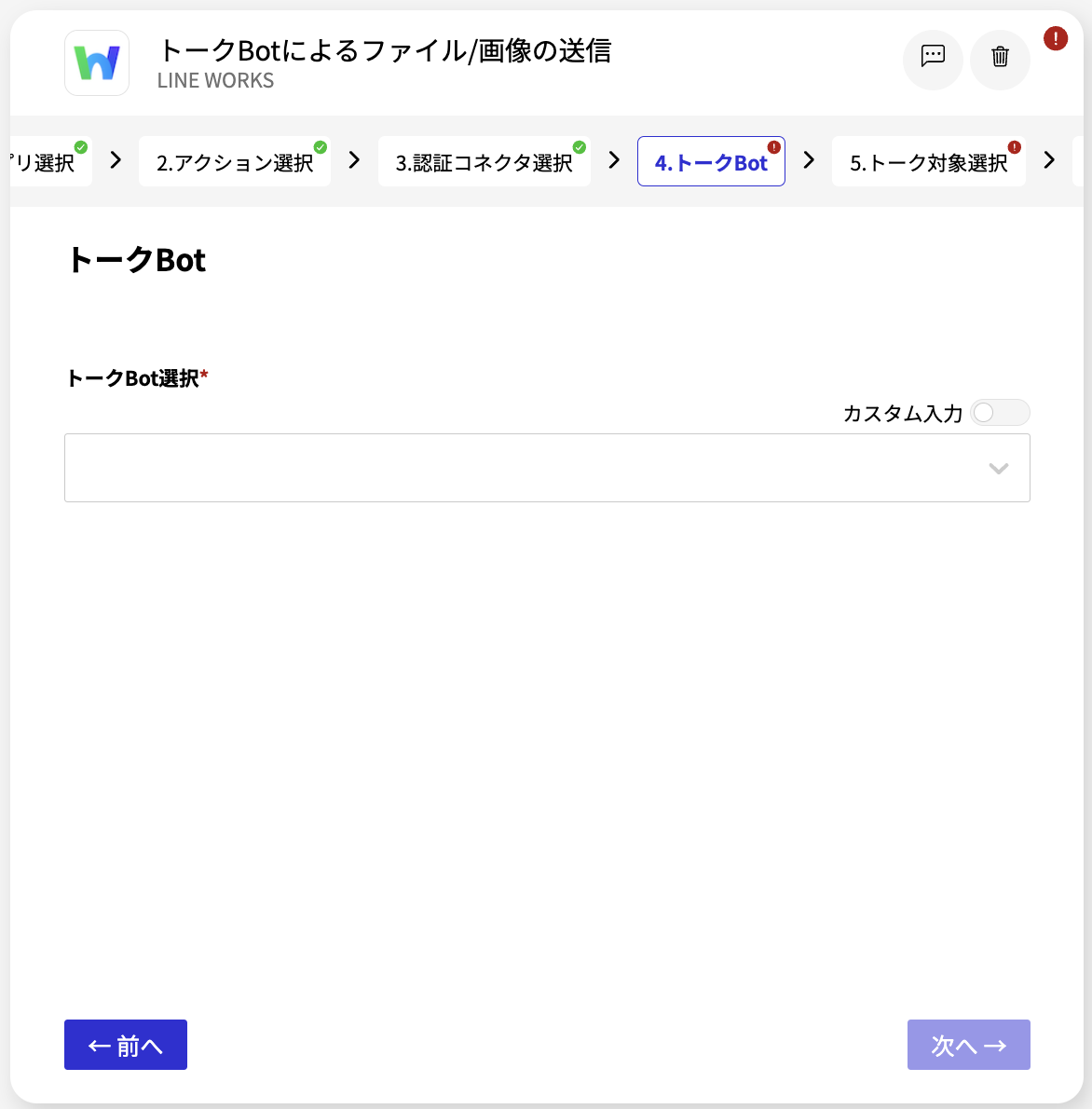Click the LINE WORKS subtitle text
The image size is (1092, 1109).
[215, 81]
